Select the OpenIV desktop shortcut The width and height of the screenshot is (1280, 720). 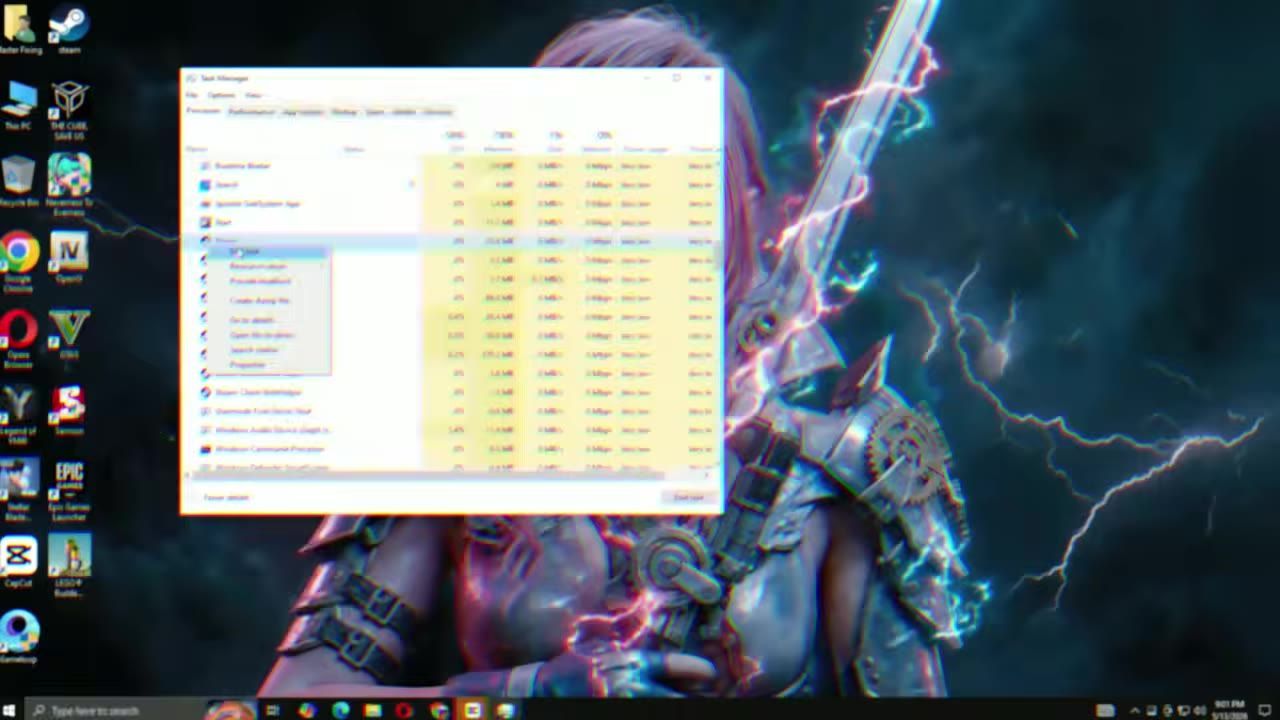(x=69, y=257)
